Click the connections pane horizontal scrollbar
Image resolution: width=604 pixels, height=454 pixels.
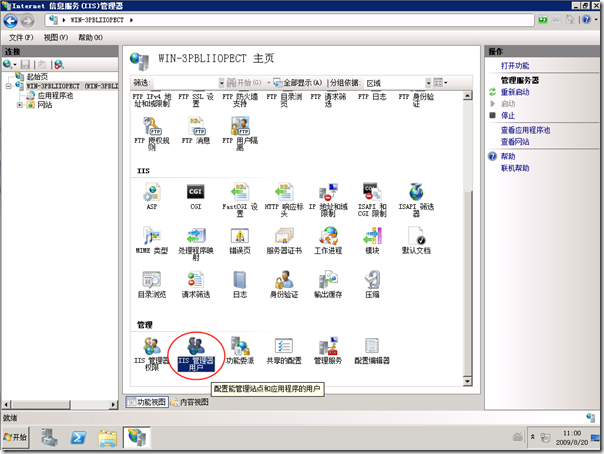coord(60,405)
